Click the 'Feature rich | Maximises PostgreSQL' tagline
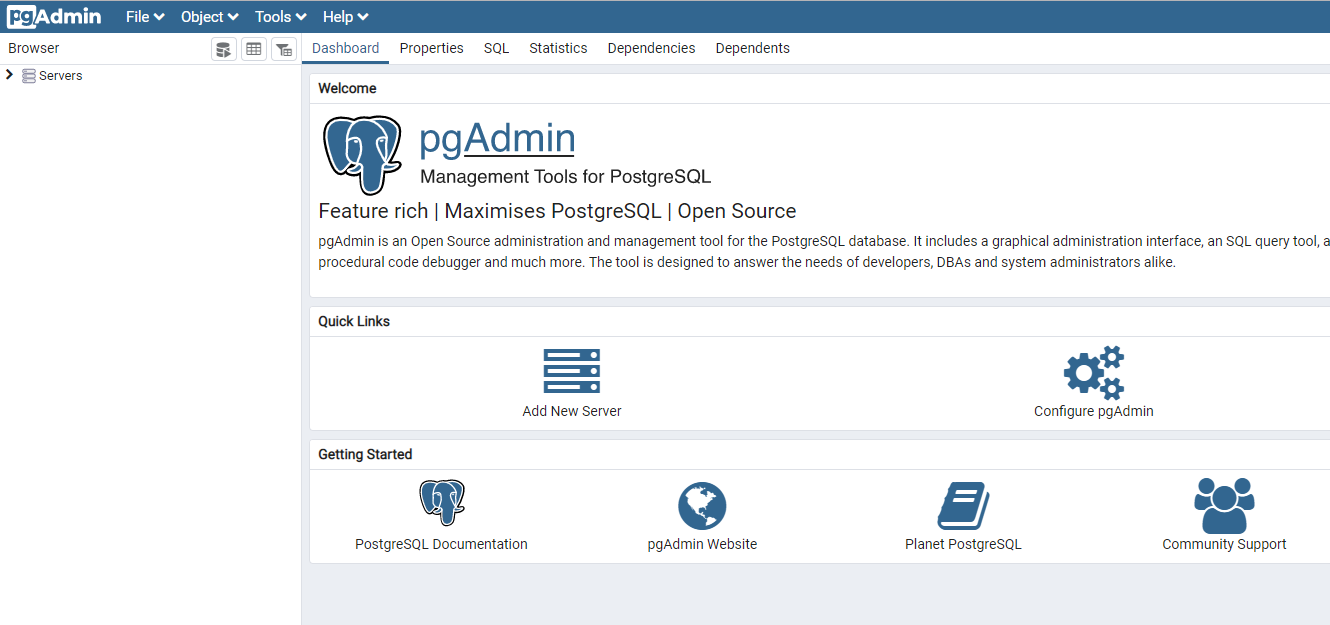 click(557, 211)
